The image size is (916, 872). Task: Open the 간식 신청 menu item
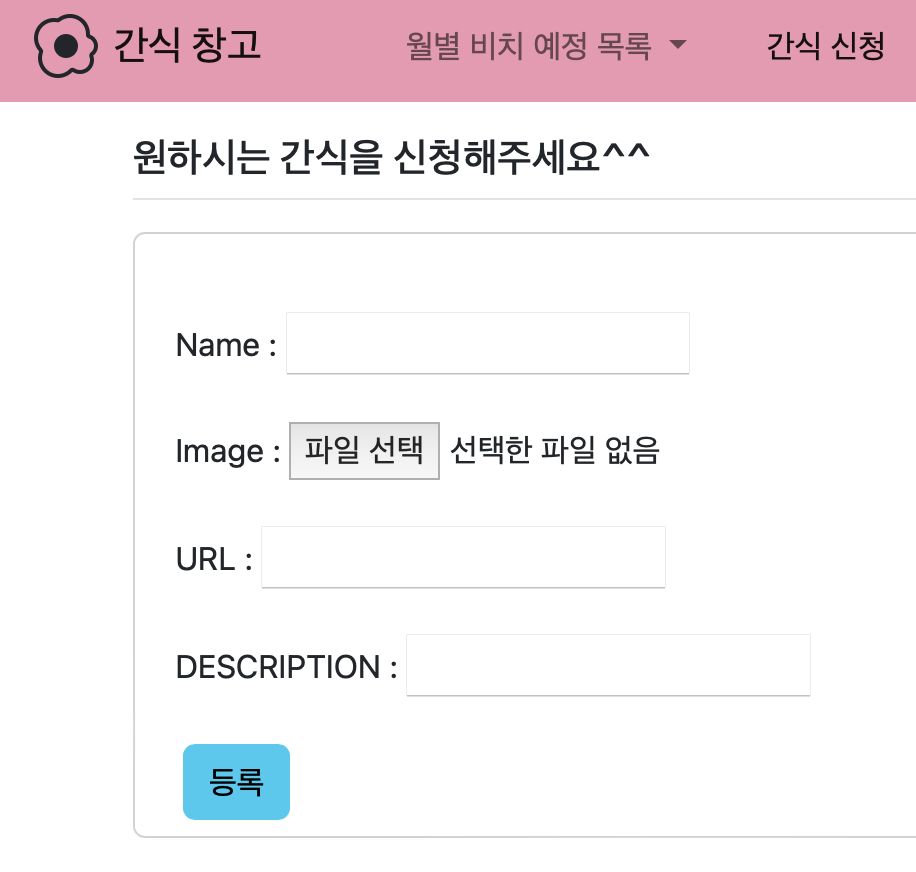pyautogui.click(x=825, y=46)
